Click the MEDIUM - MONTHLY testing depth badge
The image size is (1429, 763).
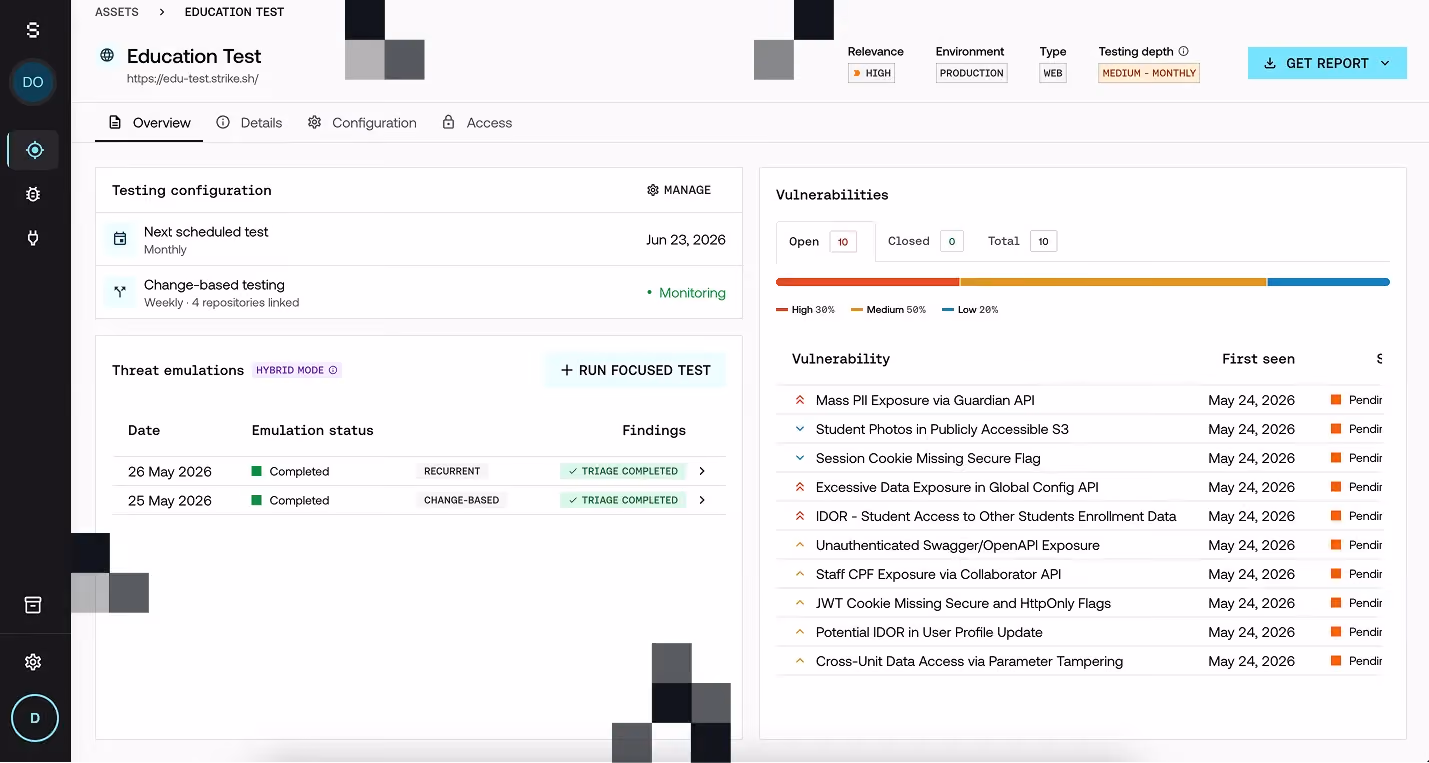click(1149, 73)
